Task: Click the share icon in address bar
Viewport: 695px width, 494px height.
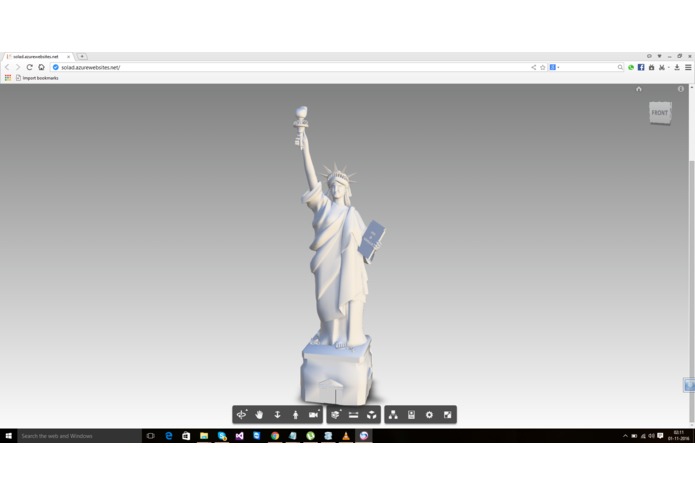Action: [534, 67]
